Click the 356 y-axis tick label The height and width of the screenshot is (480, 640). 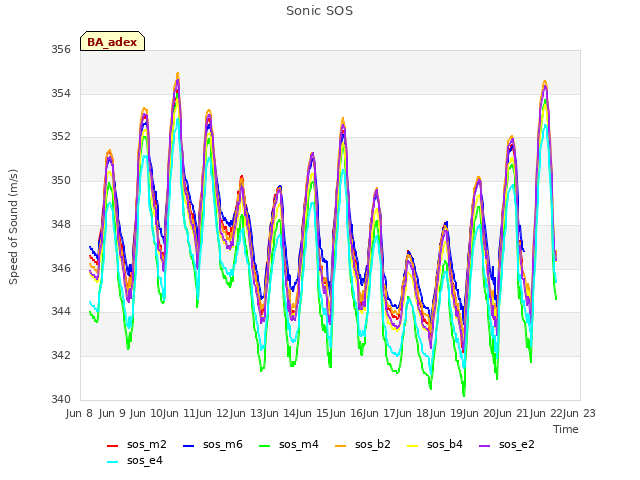click(x=61, y=50)
